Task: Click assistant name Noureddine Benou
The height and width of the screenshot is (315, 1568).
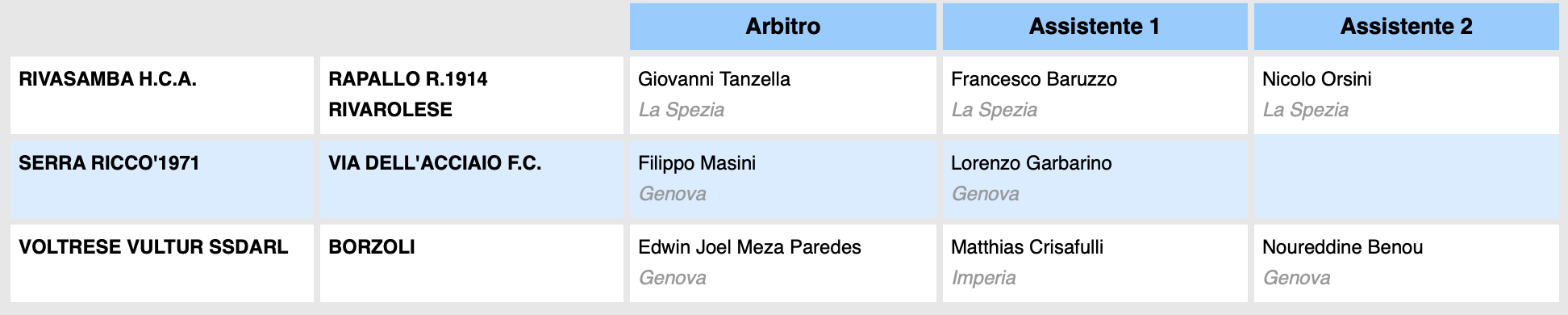Action: [x=1342, y=247]
